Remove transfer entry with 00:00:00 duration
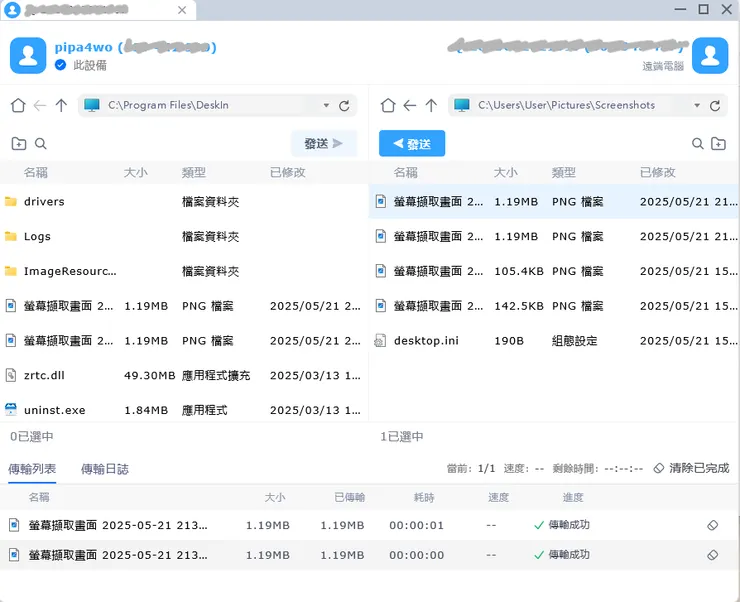Viewport: 740px width, 602px height. click(713, 555)
